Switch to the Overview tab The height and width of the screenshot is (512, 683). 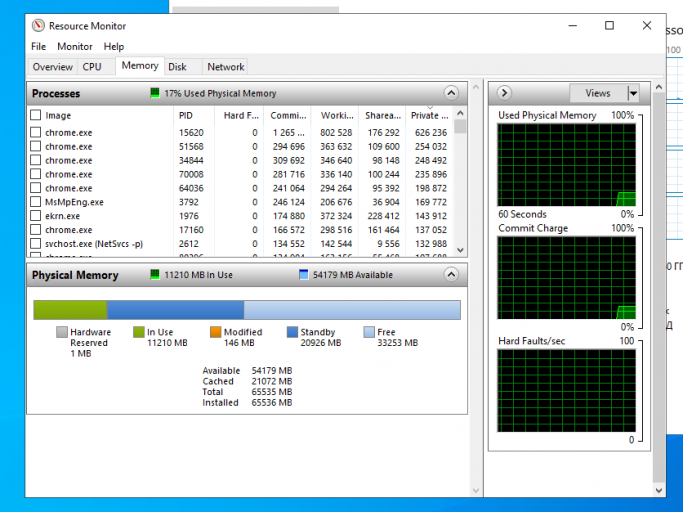pos(53,67)
